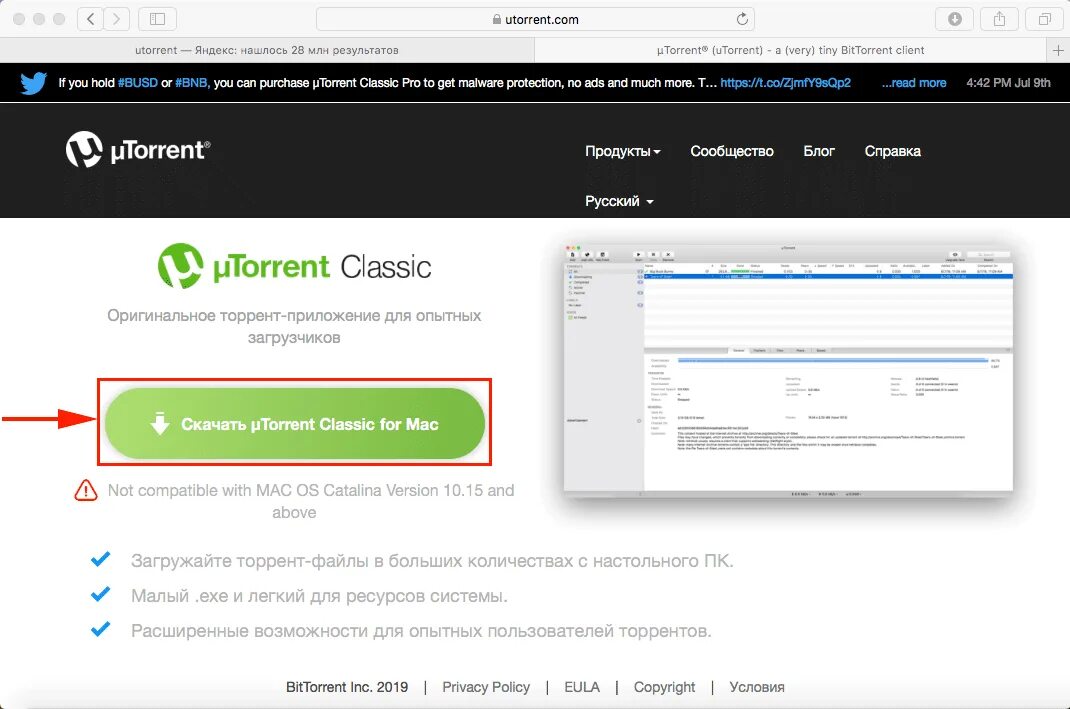This screenshot has width=1070, height=709.
Task: Click the Twitter bird icon
Action: pos(33,83)
